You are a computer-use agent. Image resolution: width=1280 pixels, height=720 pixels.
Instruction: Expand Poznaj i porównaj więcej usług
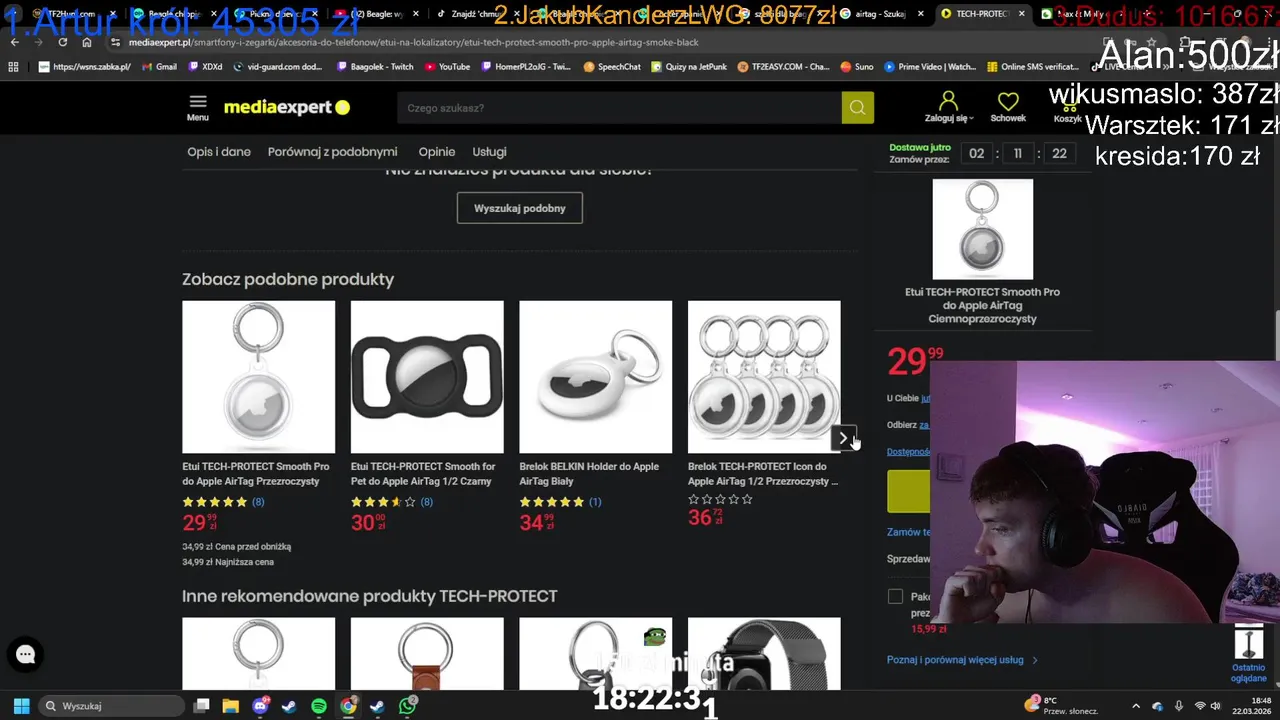tap(962, 660)
